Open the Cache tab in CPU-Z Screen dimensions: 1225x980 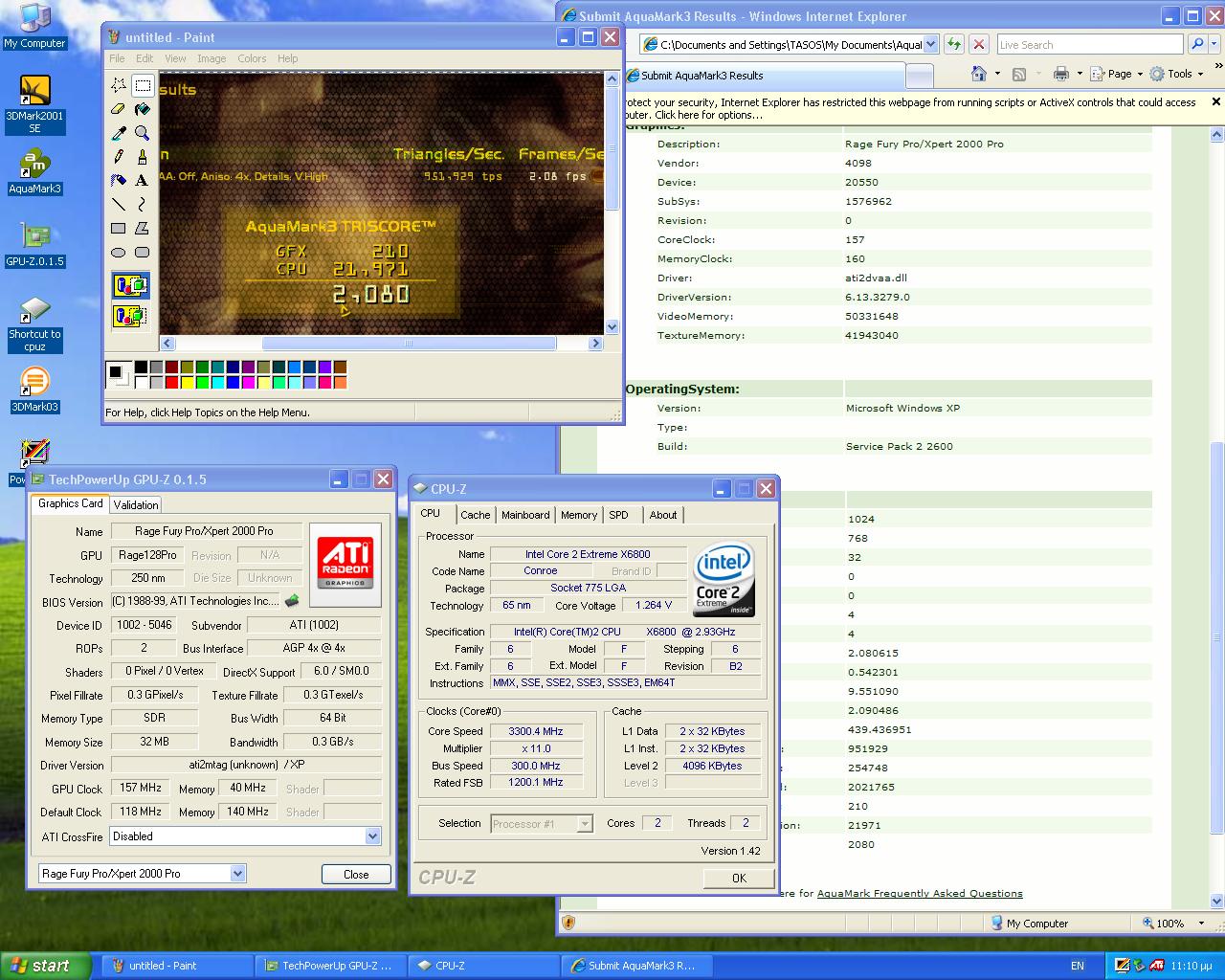click(475, 515)
